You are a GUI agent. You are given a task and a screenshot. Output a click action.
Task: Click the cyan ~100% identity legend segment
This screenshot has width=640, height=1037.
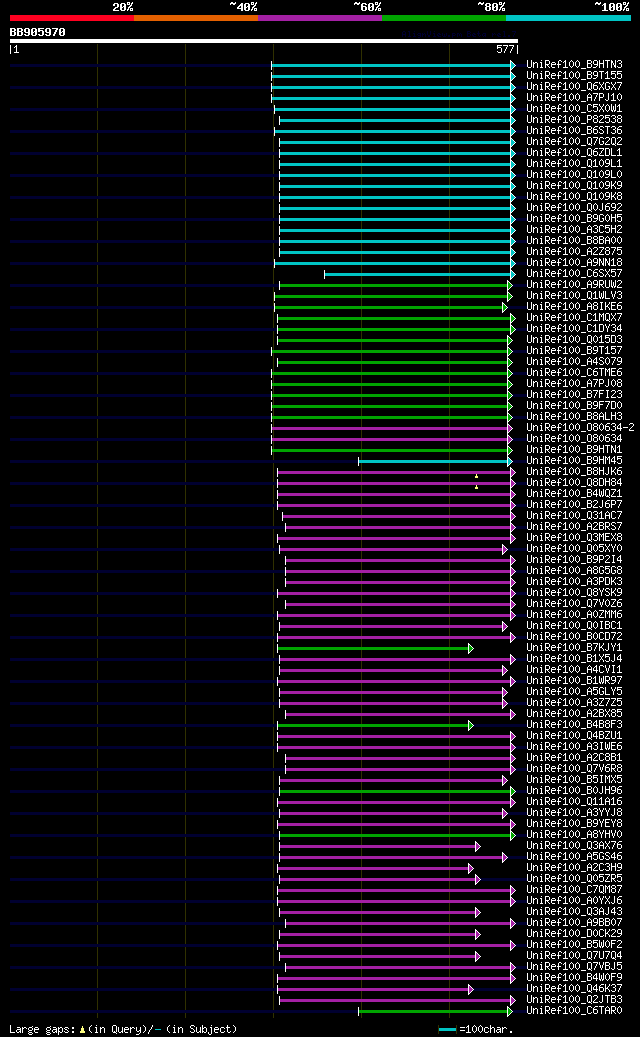pos(569,18)
